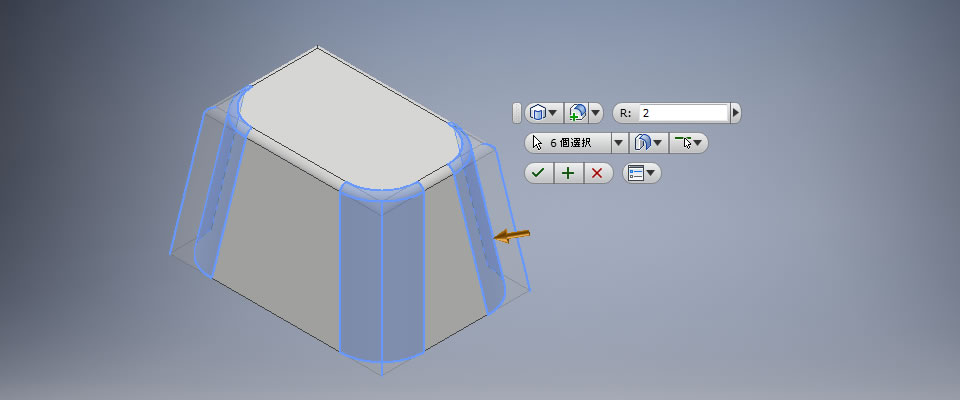Cancel the fillet with red X
Image resolution: width=960 pixels, height=400 pixels.
pyautogui.click(x=598, y=173)
